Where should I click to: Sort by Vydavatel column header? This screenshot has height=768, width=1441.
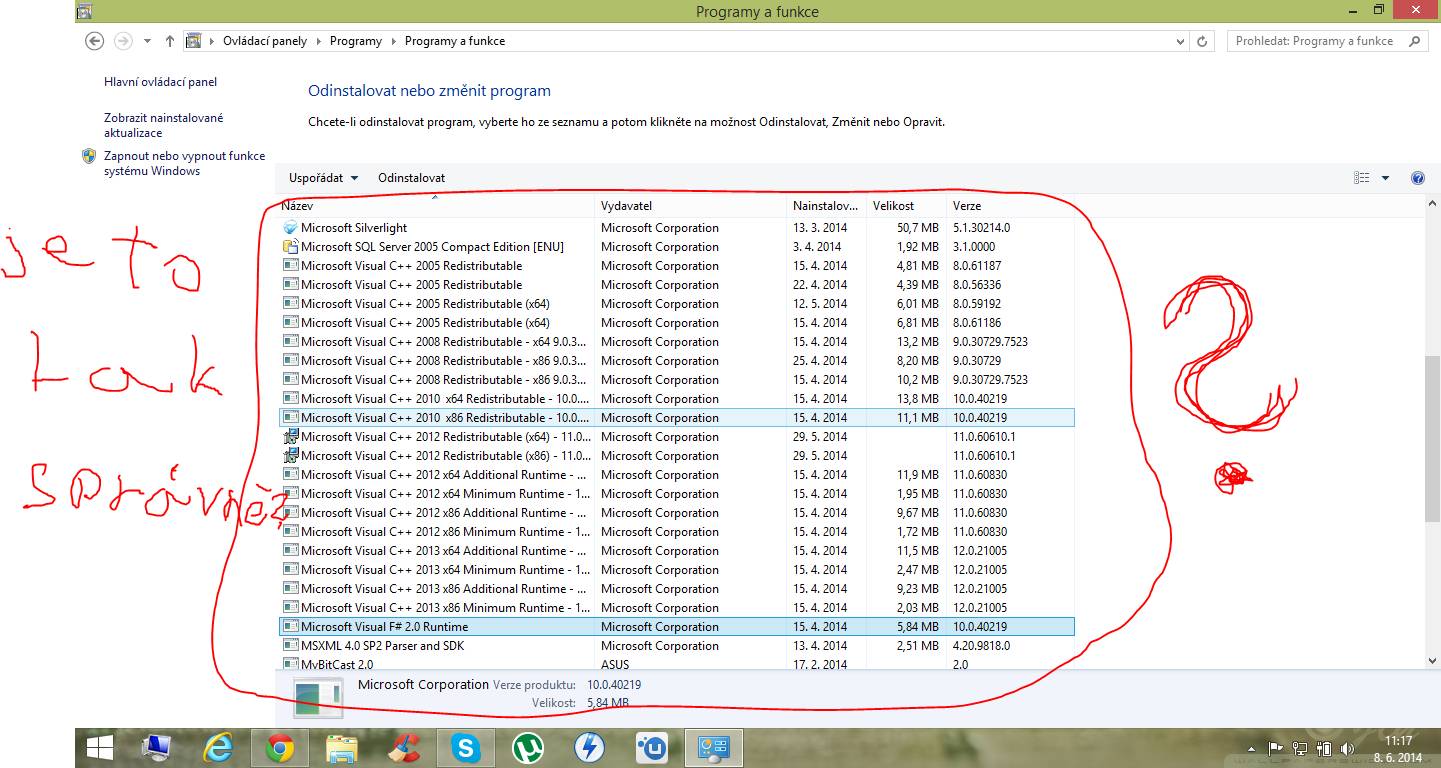pos(690,205)
